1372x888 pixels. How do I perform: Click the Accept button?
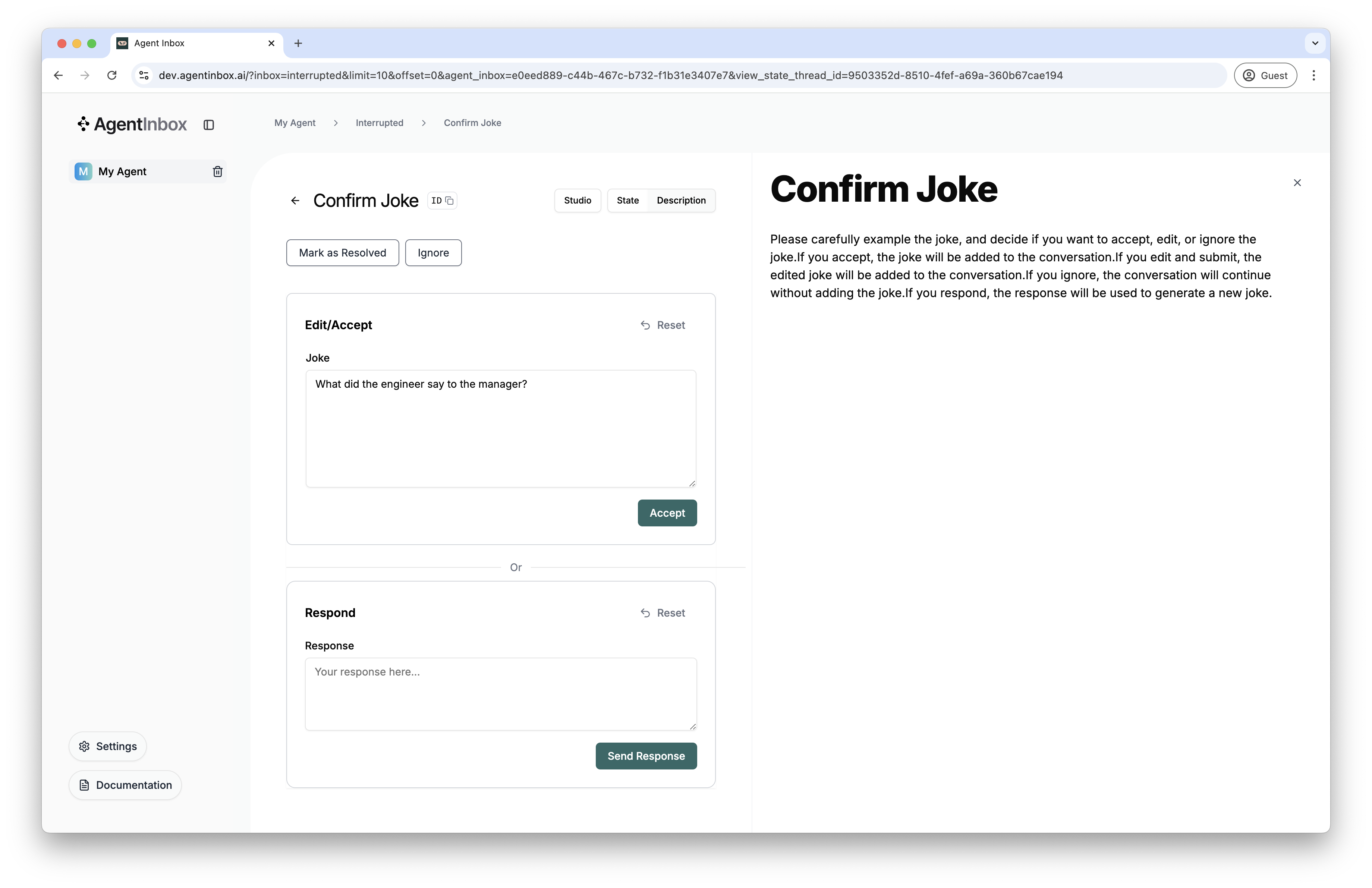click(667, 513)
